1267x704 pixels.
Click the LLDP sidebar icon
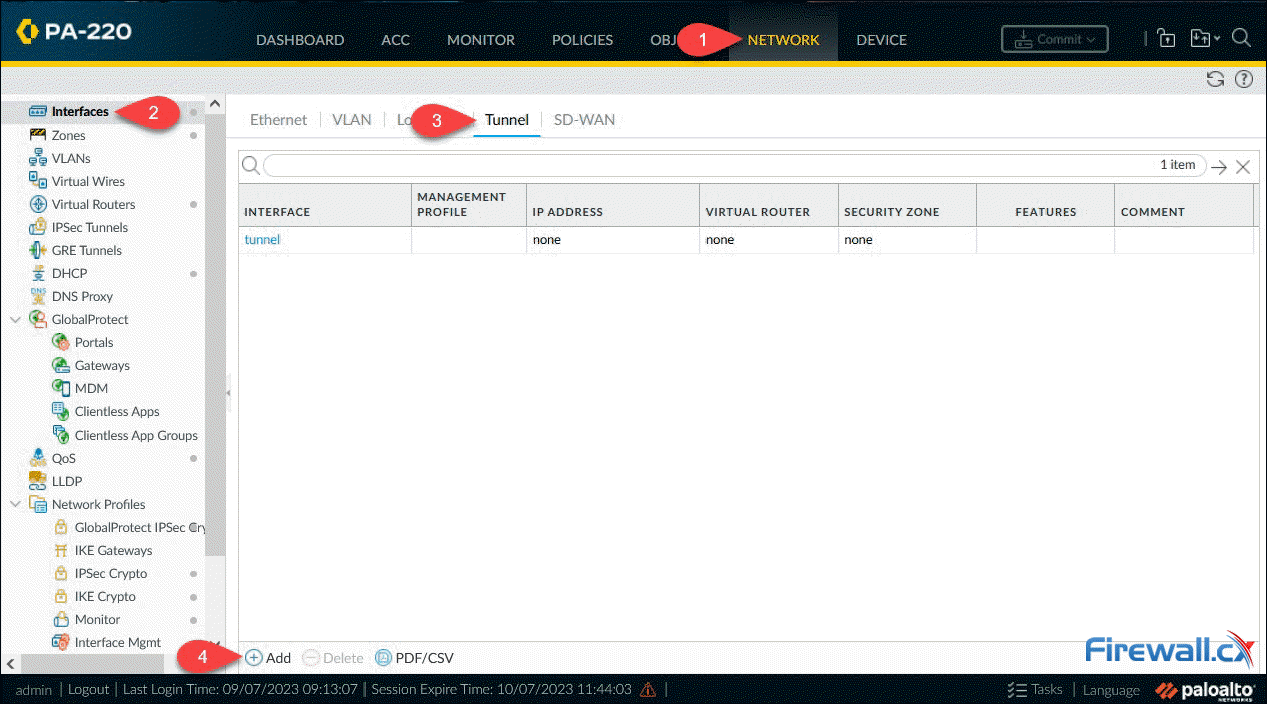click(x=38, y=481)
